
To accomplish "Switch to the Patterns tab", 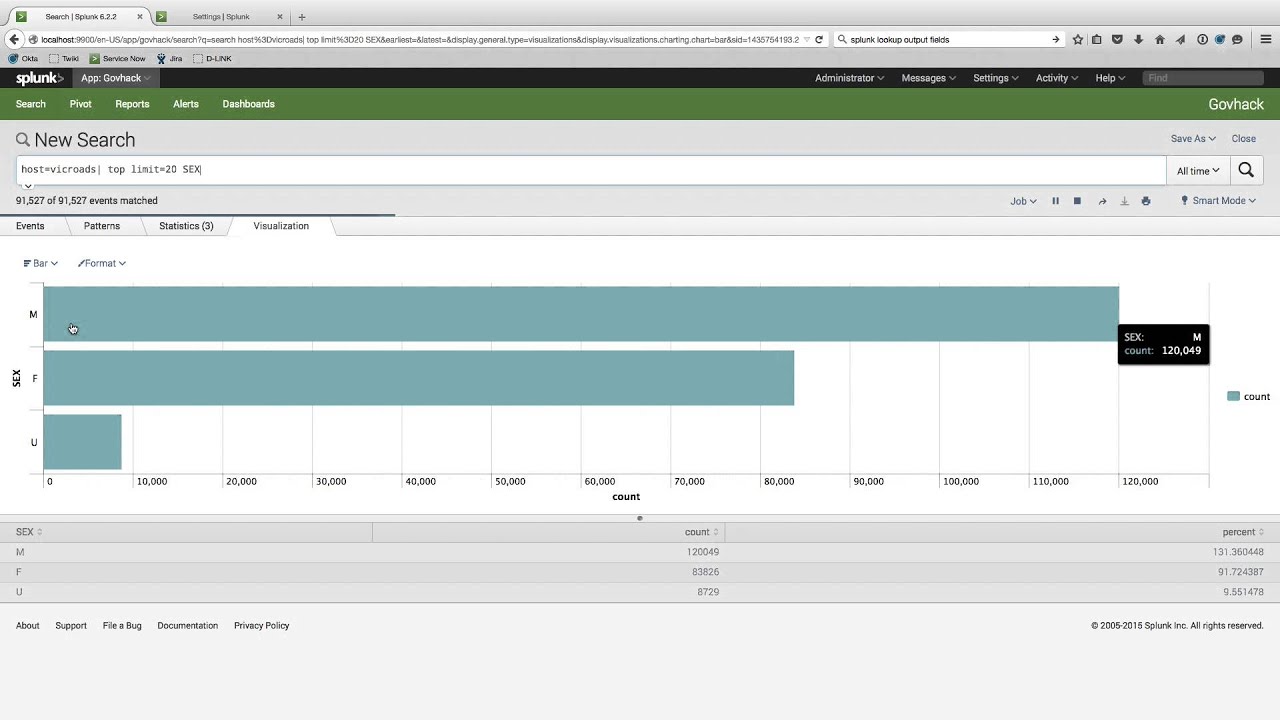I will 102,226.
